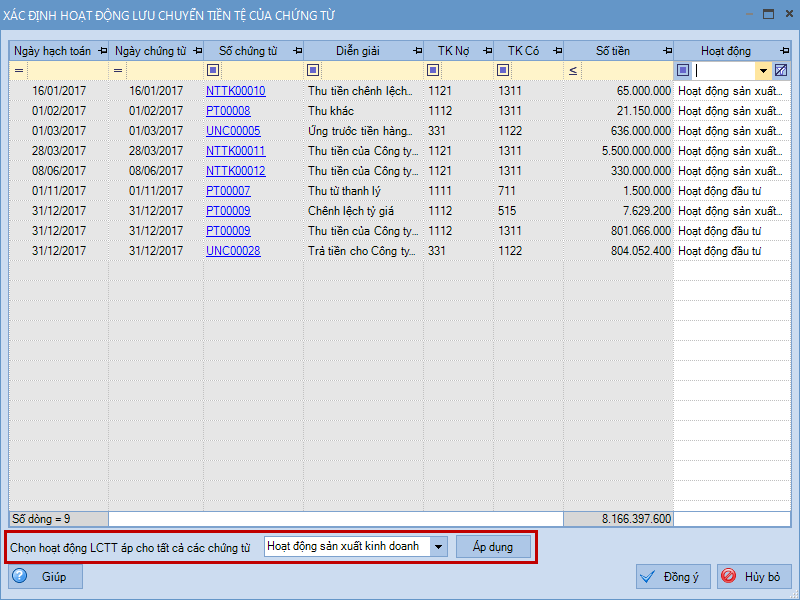Screen dimensions: 800x600
Task: Open voucher link UNC00028
Action: tap(233, 251)
